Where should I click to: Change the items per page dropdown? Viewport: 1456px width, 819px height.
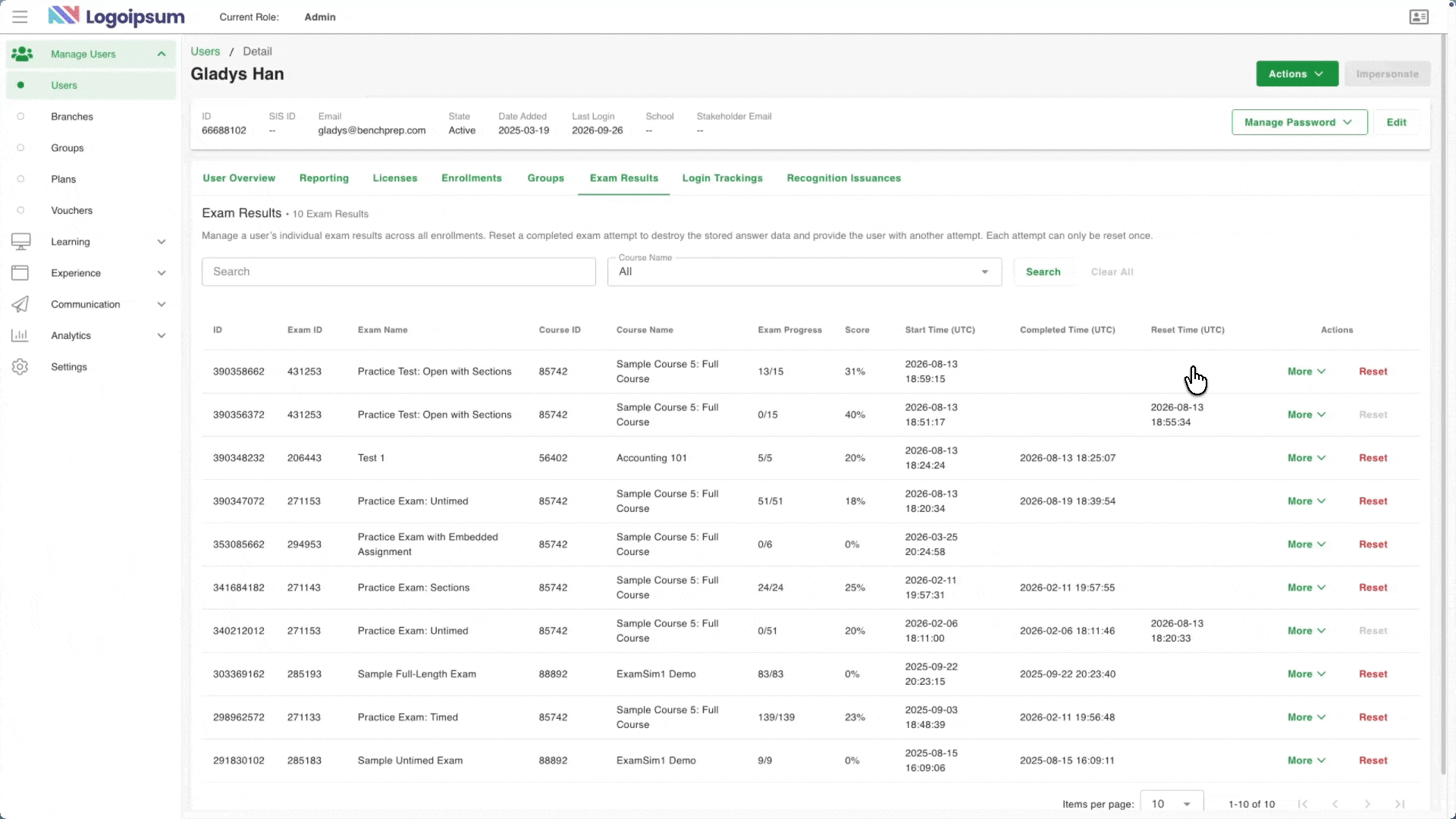pos(1172,804)
